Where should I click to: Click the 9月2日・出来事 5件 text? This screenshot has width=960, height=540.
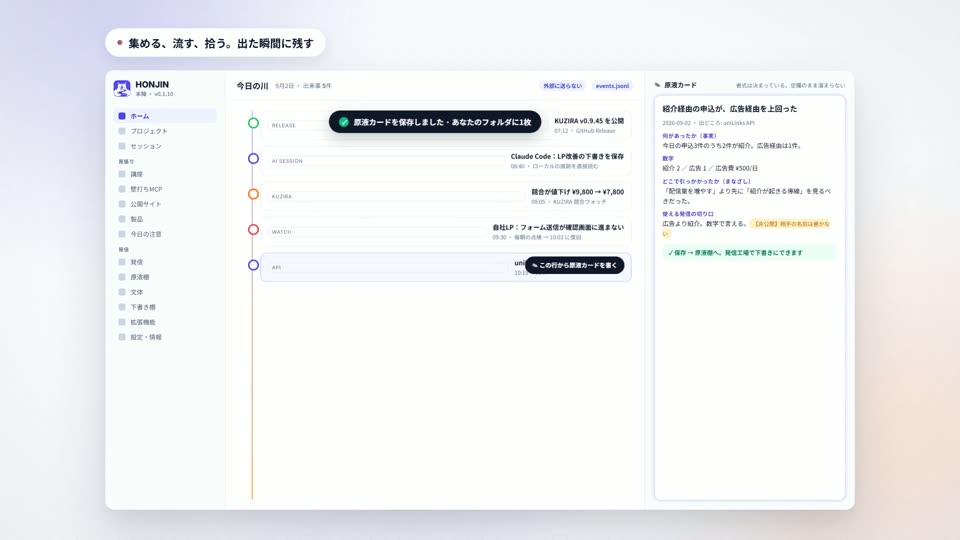point(303,86)
